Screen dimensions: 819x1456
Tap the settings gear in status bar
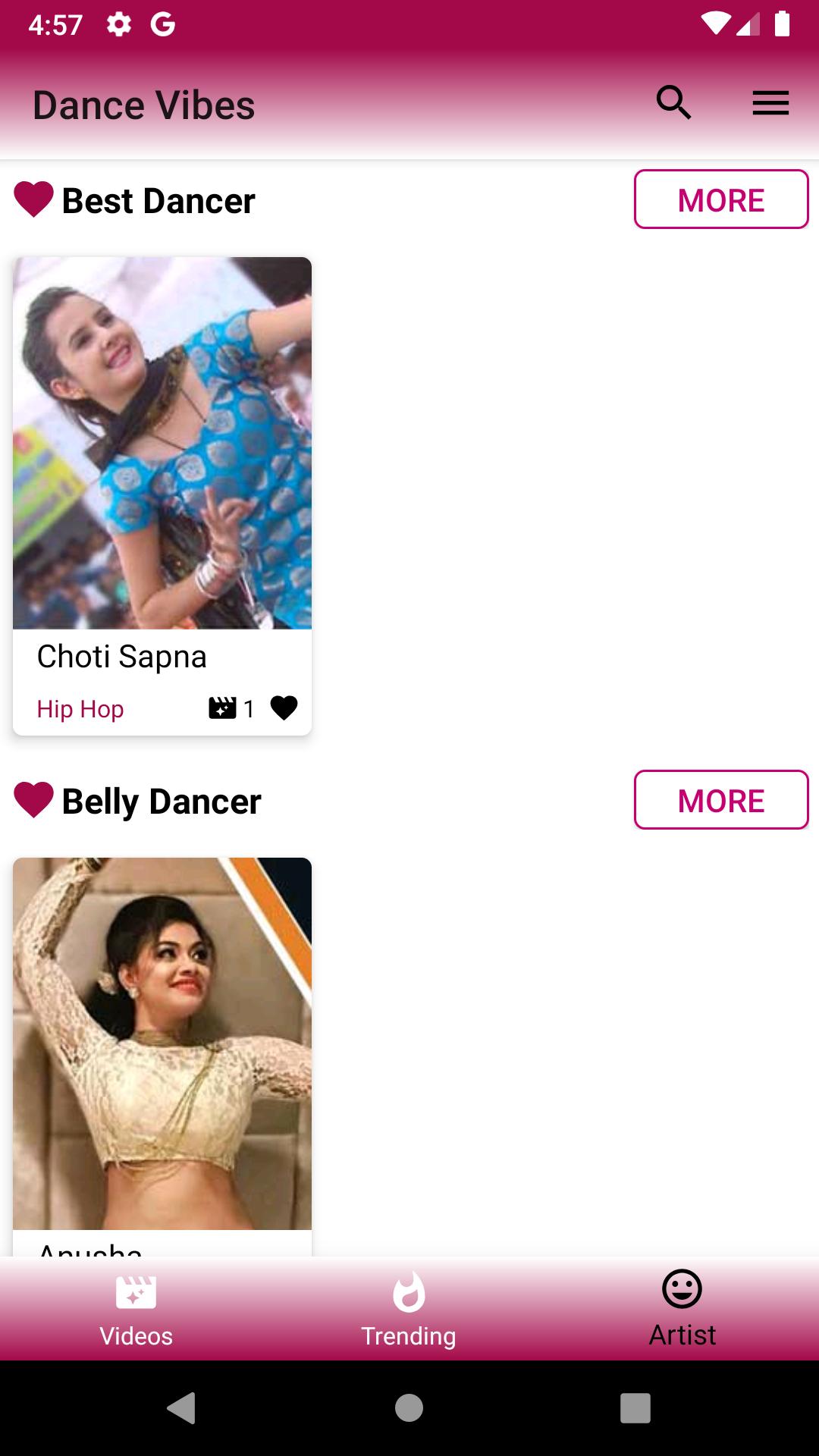[x=119, y=24]
